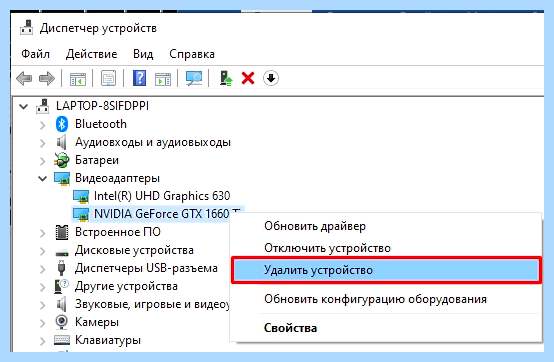Toggle the console tree pane icon

coord(78,78)
